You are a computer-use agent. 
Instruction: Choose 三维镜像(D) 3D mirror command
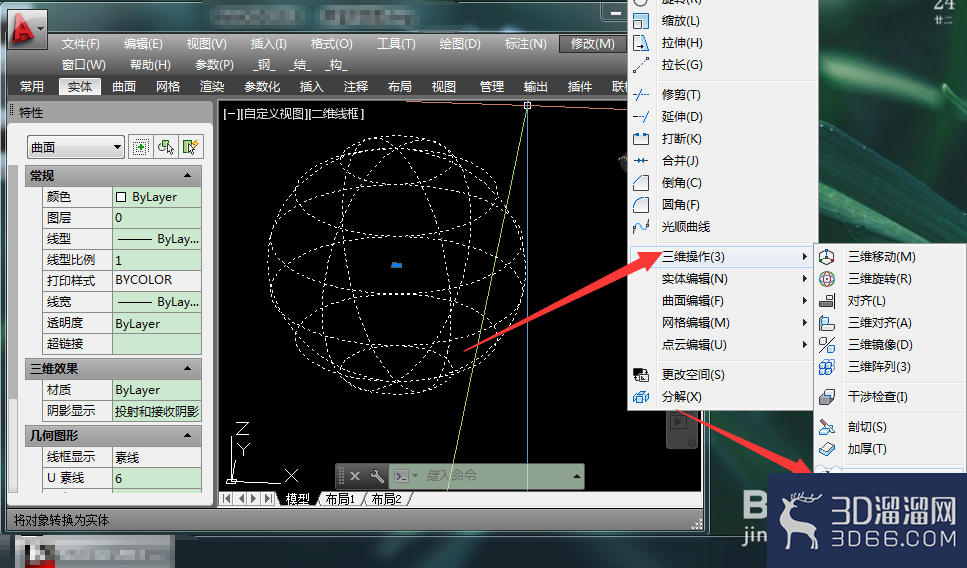880,345
